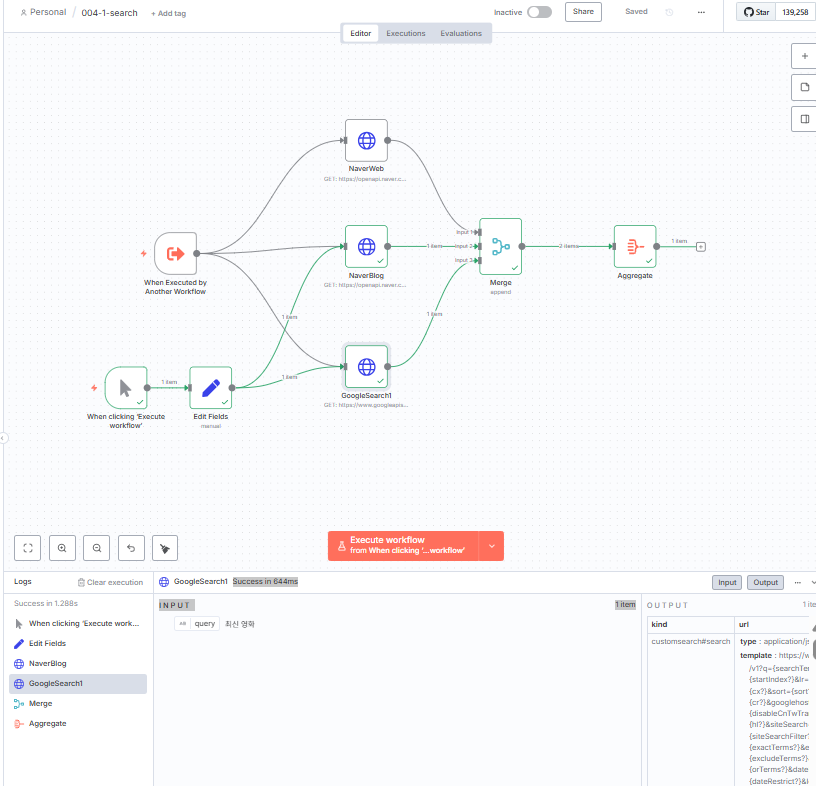This screenshot has width=816, height=786.
Task: Select Aggregate log entry
Action: click(x=78, y=724)
